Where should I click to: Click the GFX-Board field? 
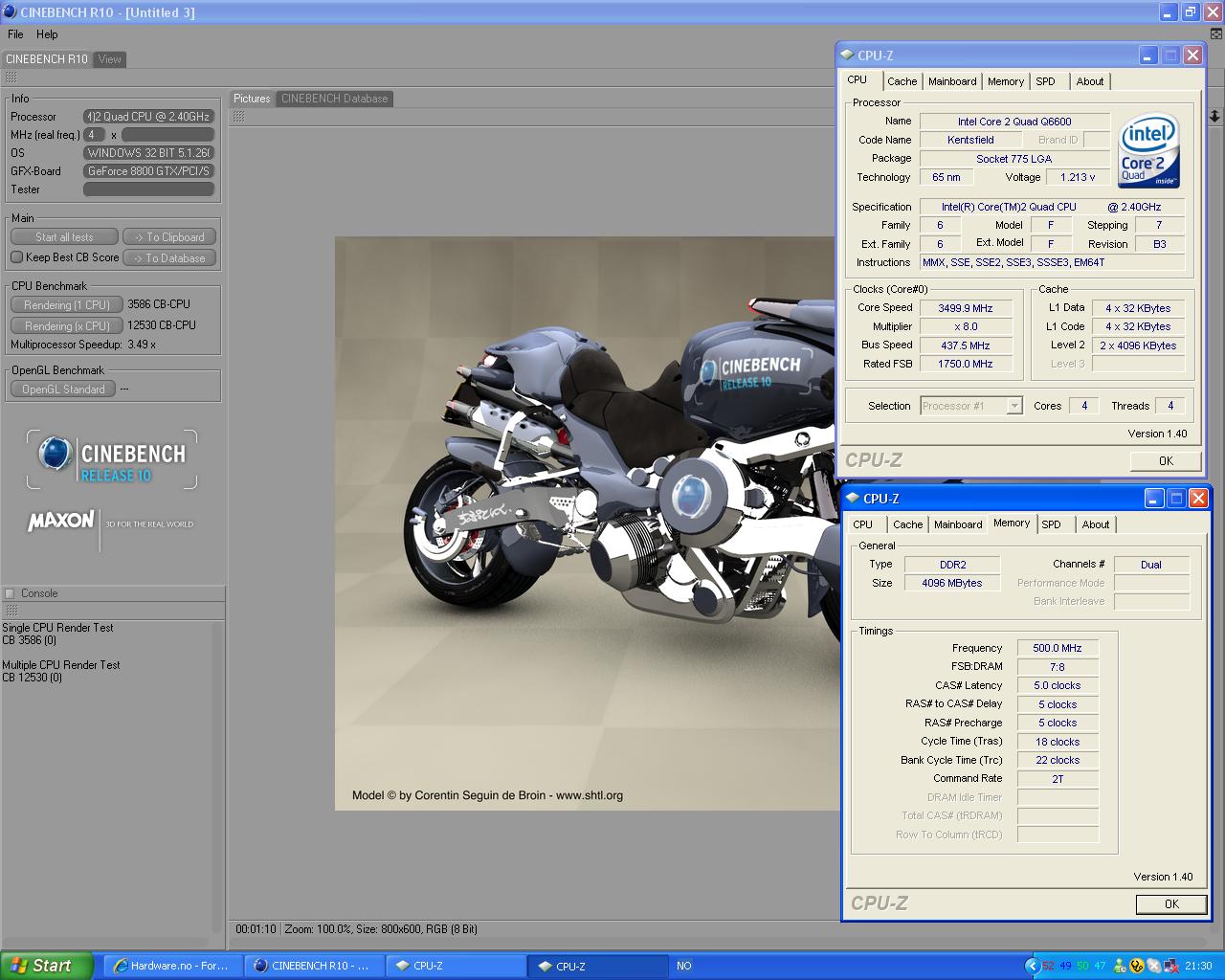coord(148,171)
